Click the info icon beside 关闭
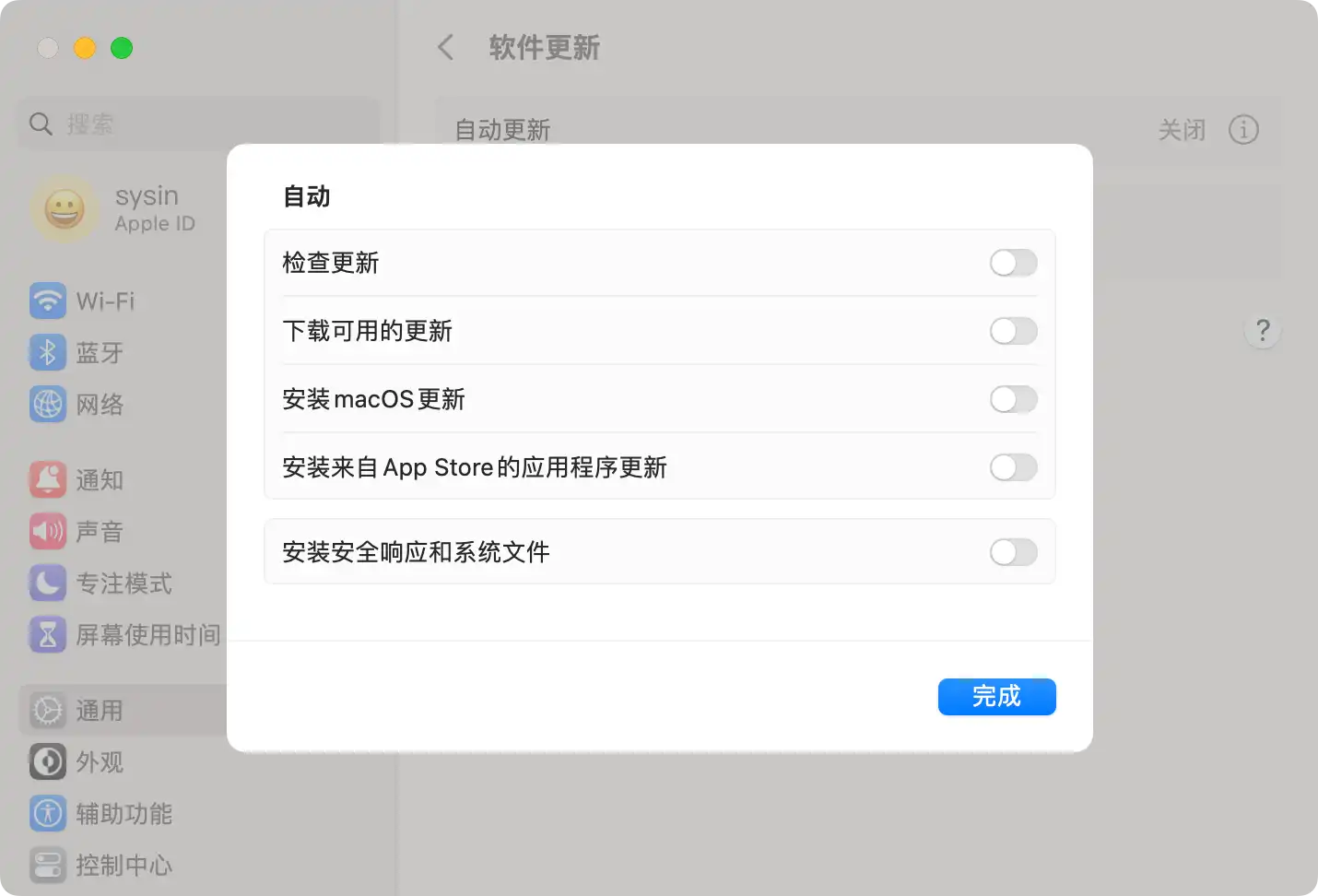The image size is (1318, 896). click(x=1243, y=130)
